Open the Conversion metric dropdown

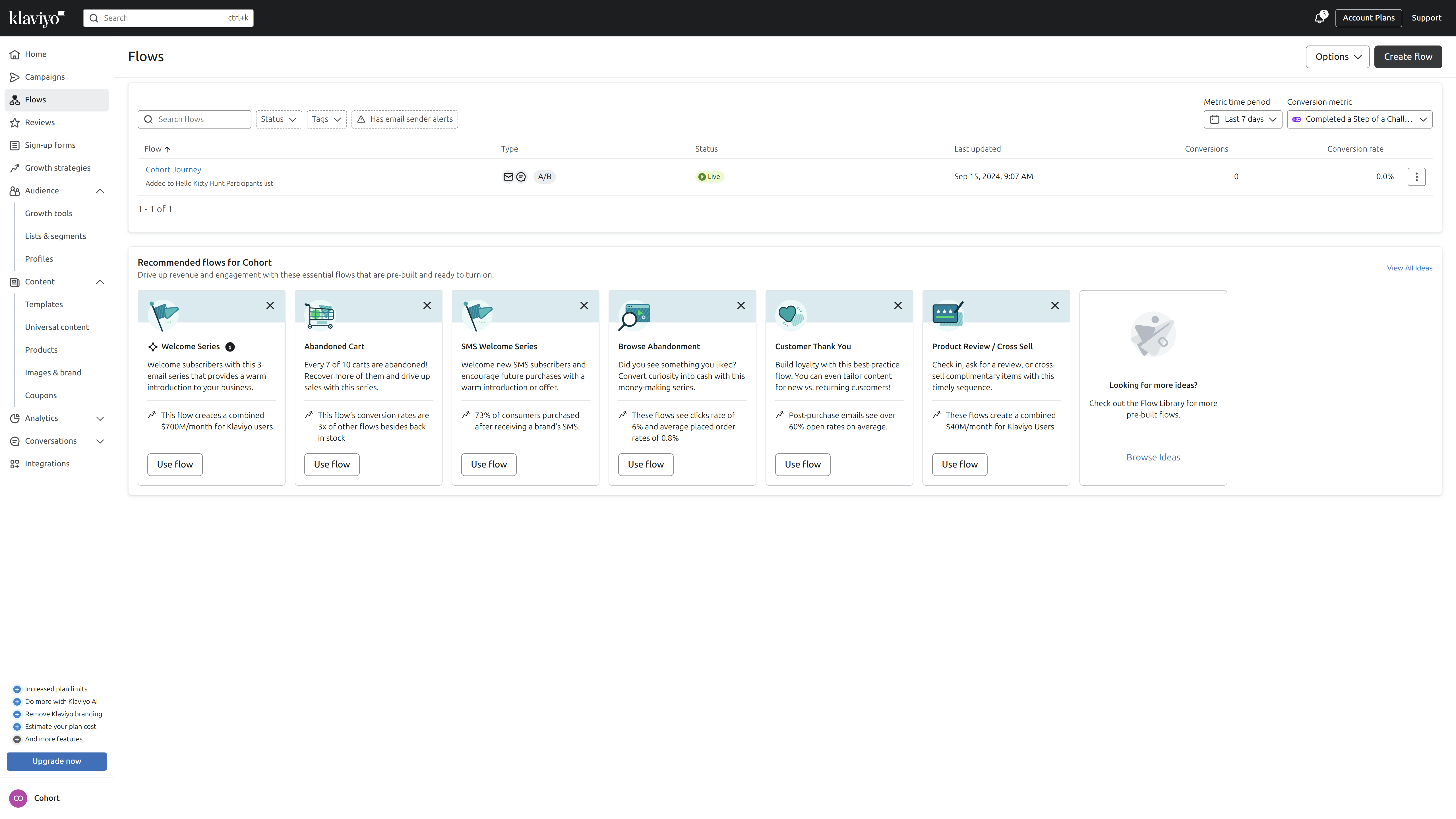(x=1359, y=119)
